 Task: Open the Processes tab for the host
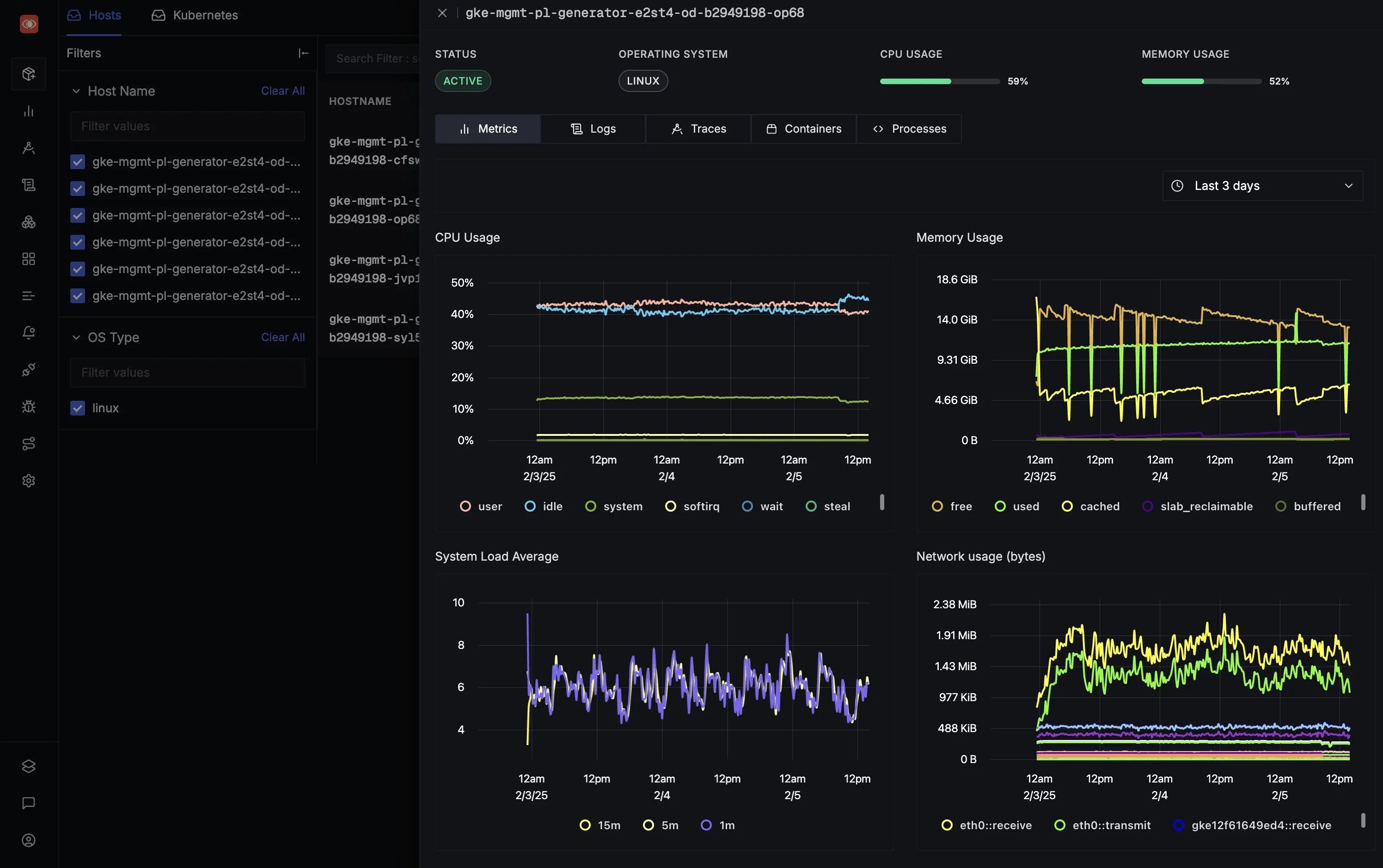coord(909,128)
